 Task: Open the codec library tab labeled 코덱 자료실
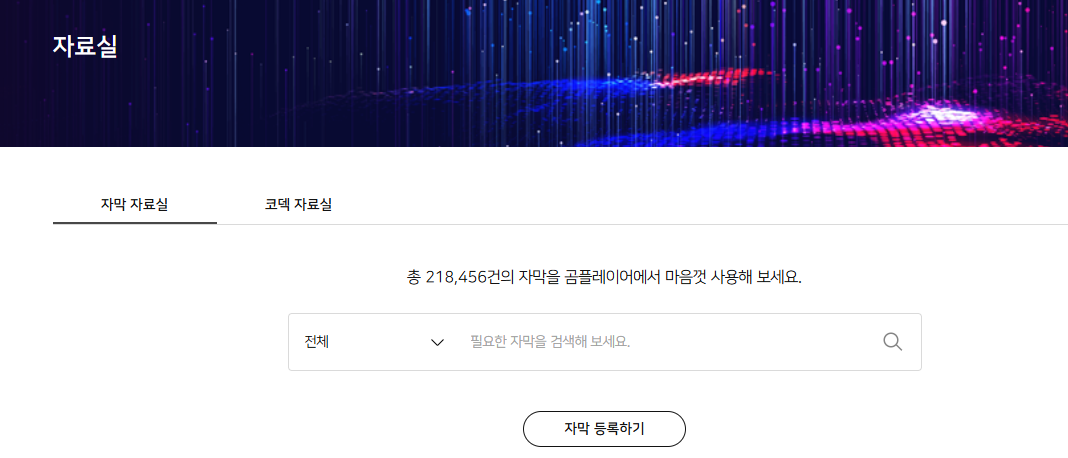coord(298,204)
